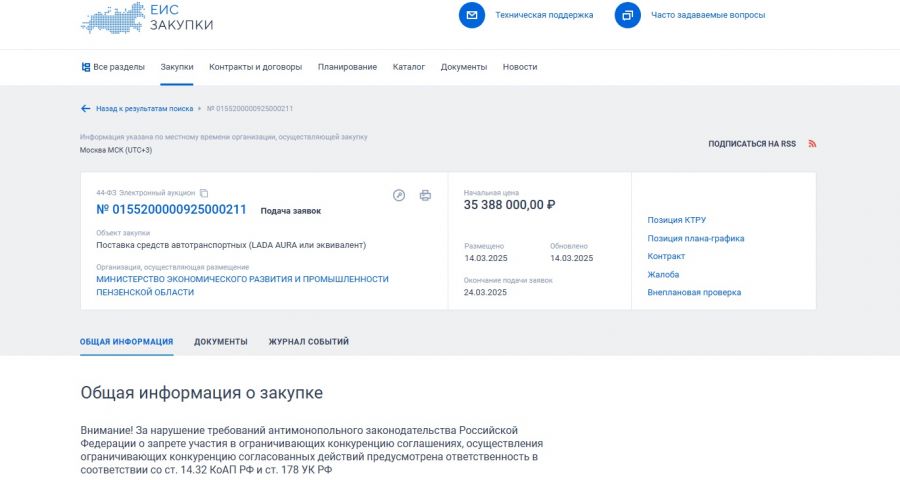
Task: Open the Все разделы menu
Action: (x=112, y=67)
